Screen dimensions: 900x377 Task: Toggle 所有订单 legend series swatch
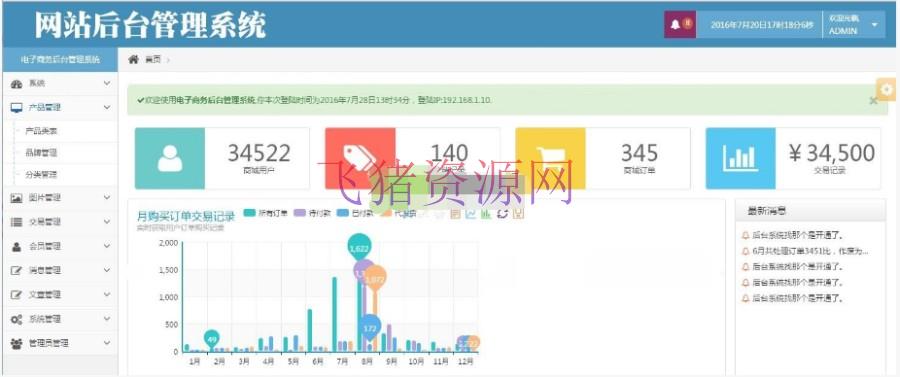[249, 213]
